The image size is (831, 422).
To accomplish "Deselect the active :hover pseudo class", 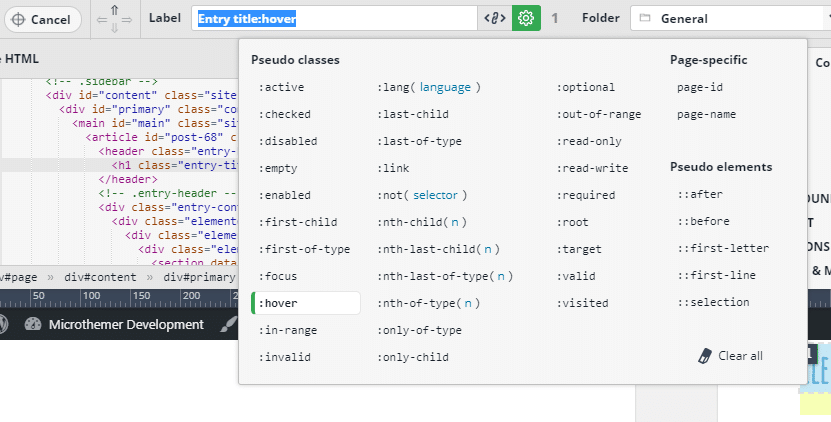I will [x=306, y=303].
